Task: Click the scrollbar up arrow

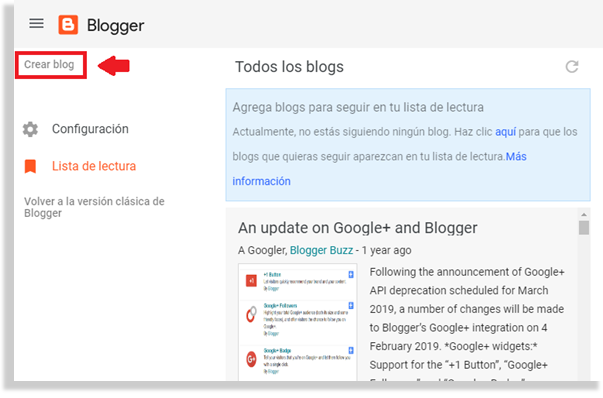Action: 584,215
